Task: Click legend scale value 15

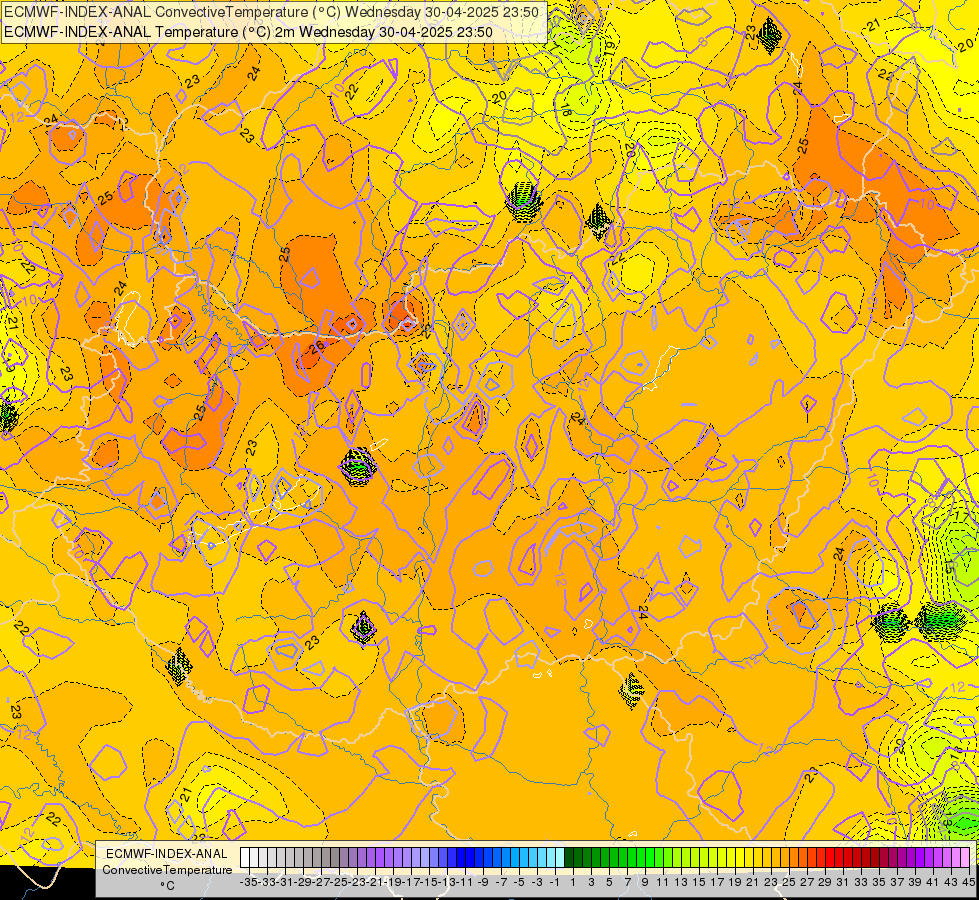Action: tap(699, 883)
